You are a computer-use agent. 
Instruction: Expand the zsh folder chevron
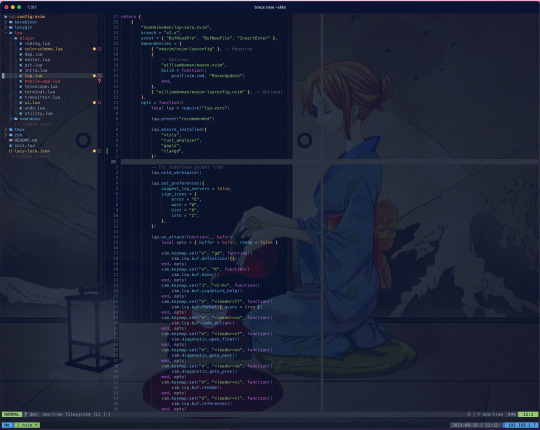pos(6,135)
